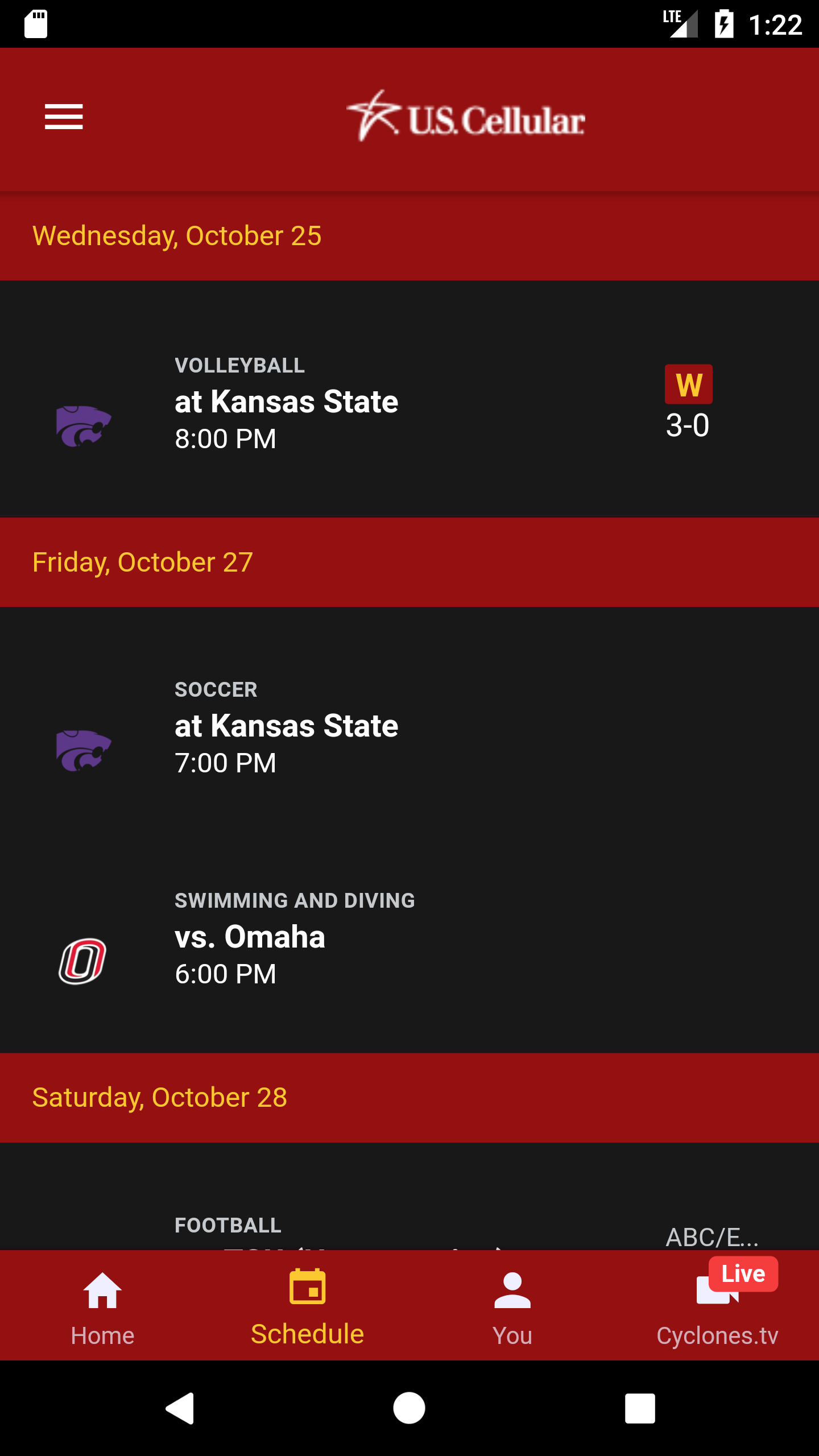The height and width of the screenshot is (1456, 819).
Task: Tap the red Live badge
Action: coord(743,1274)
